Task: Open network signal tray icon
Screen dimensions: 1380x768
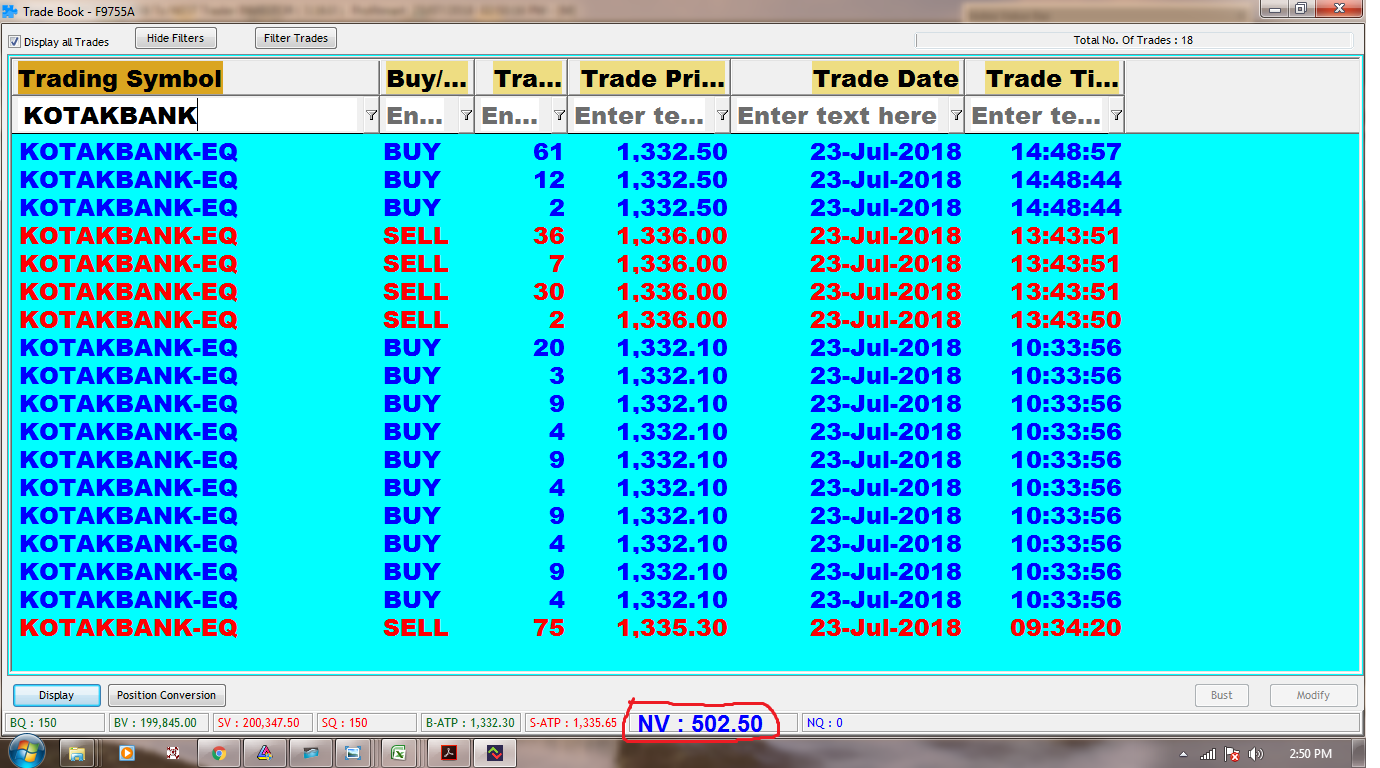Action: point(1208,754)
